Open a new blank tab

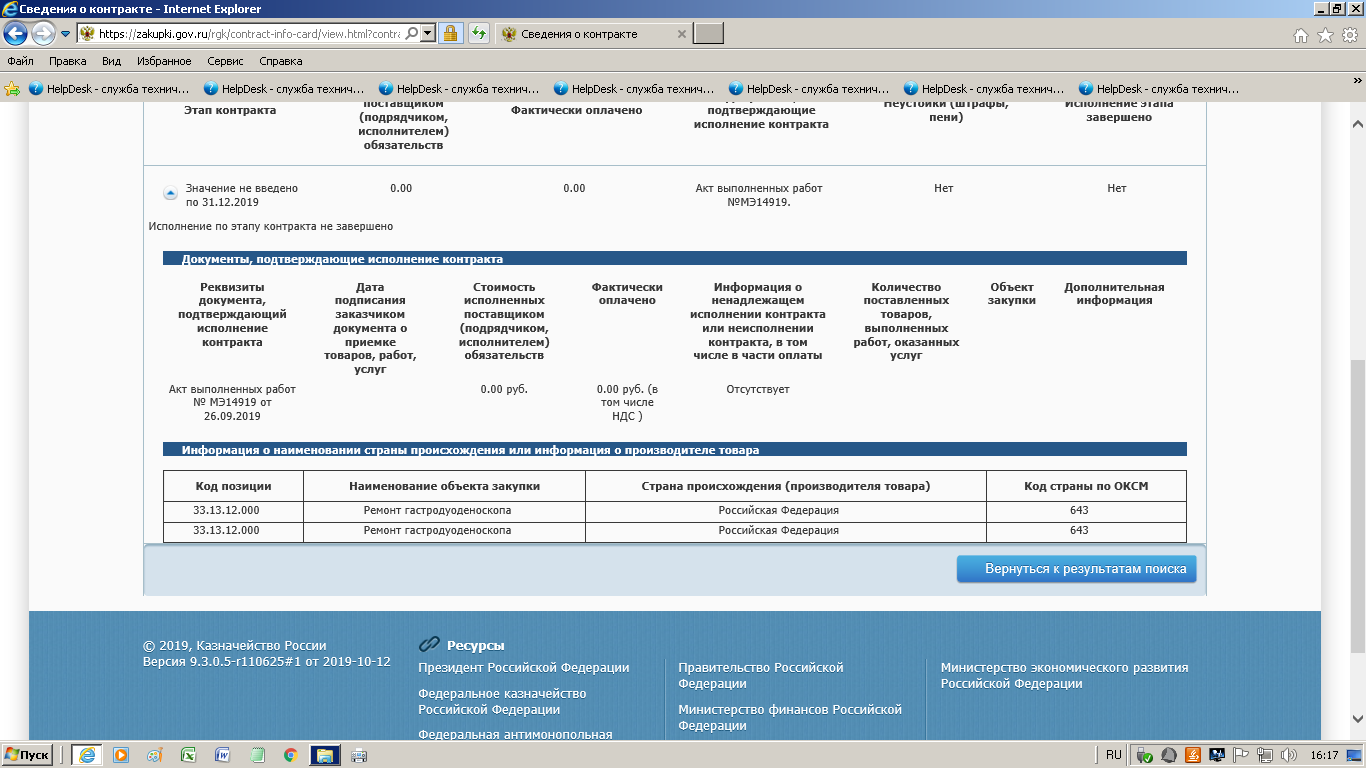tap(709, 34)
